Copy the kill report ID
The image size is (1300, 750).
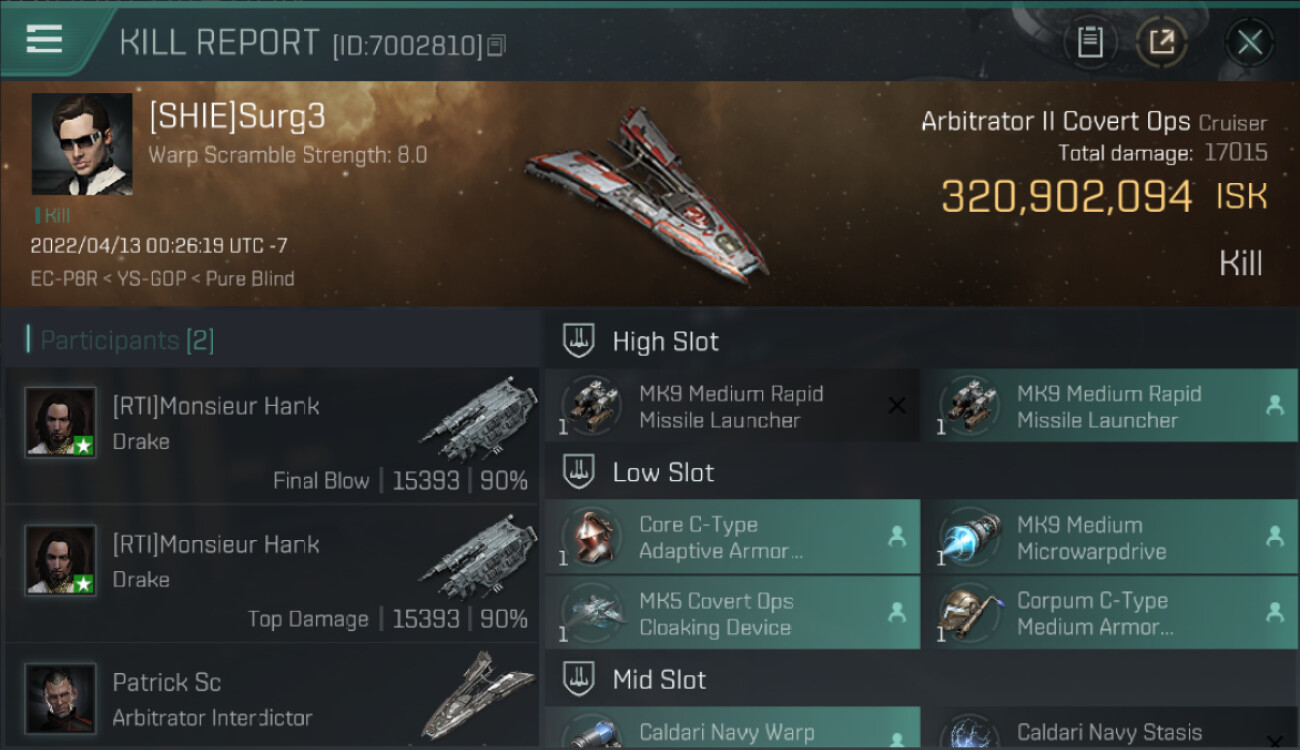click(497, 45)
